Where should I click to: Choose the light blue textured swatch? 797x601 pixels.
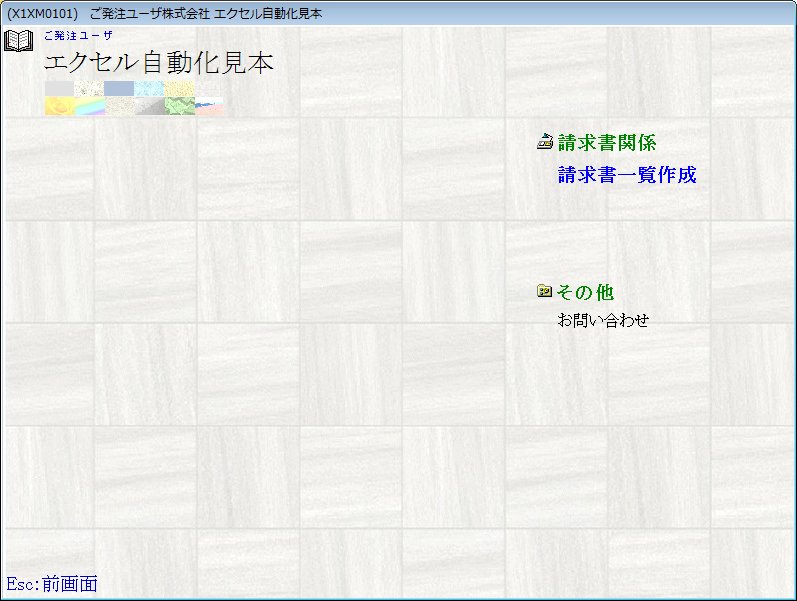pos(149,88)
